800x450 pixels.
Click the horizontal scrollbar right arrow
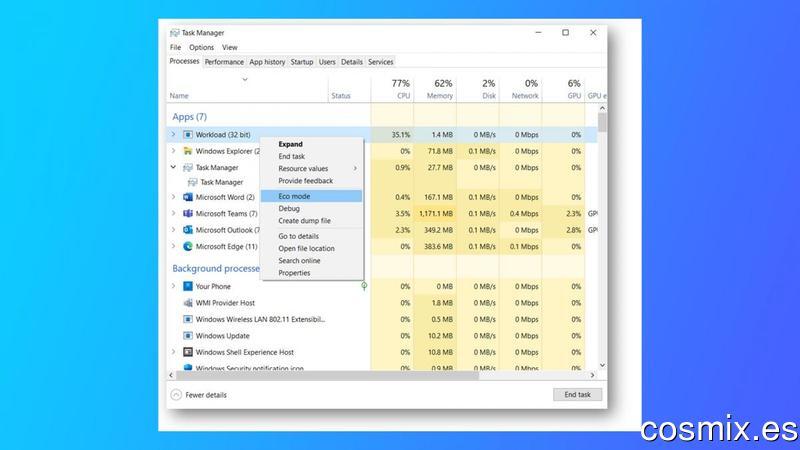[592, 375]
